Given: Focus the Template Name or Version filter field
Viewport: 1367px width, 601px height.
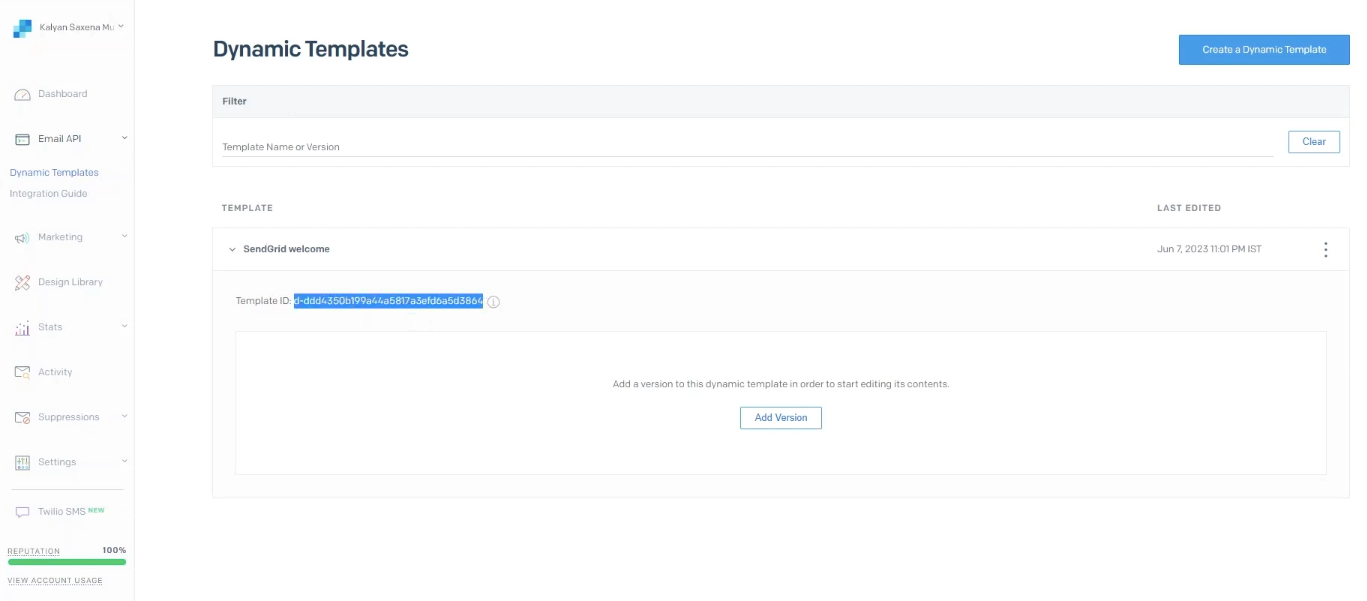Looking at the screenshot, I should coord(747,147).
